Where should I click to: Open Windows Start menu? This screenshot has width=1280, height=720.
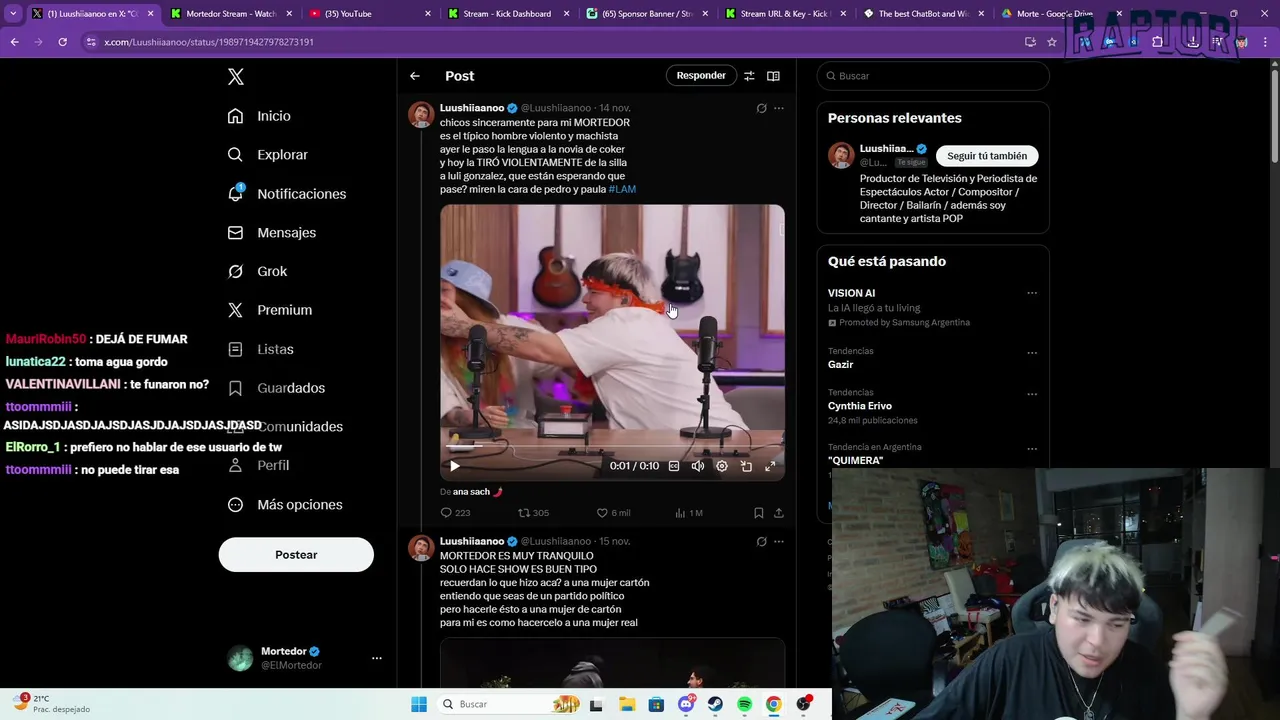pos(419,704)
